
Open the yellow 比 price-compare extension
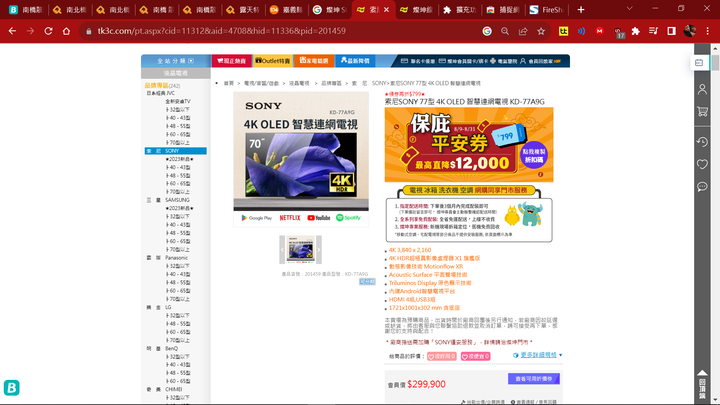pyautogui.click(x=563, y=31)
